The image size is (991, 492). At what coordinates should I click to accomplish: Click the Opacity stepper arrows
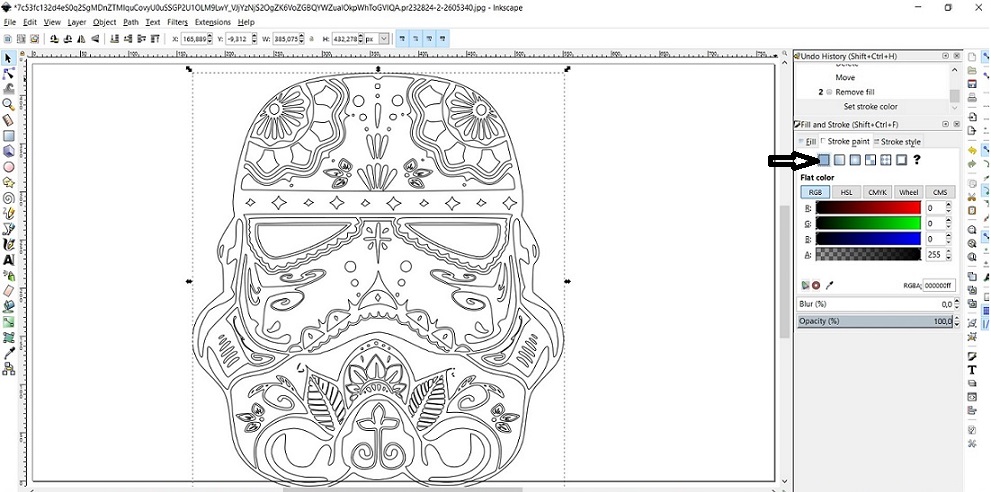(x=956, y=321)
